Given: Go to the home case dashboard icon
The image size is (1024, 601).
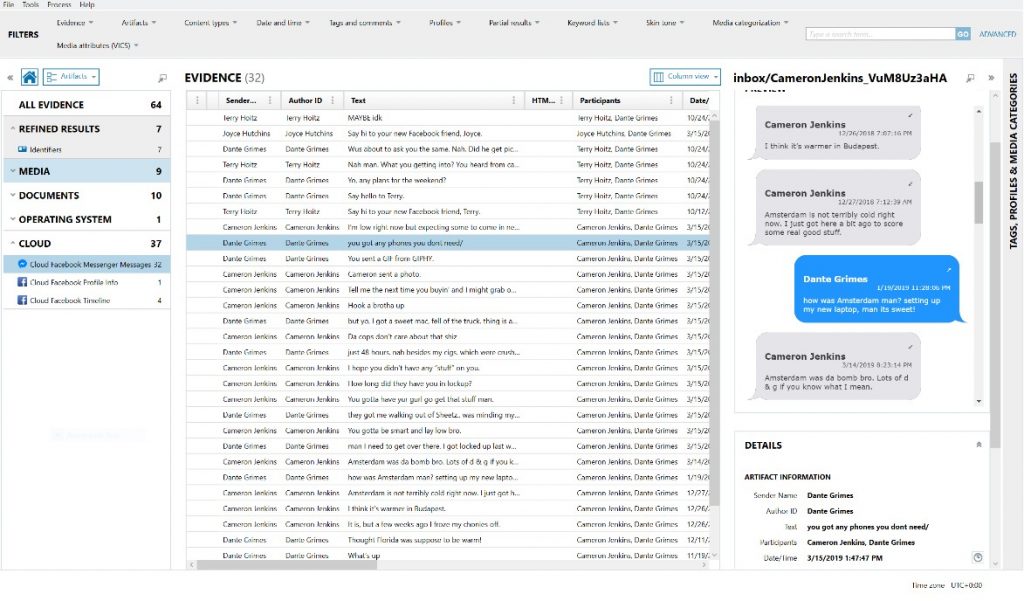Looking at the screenshot, I should [29, 77].
